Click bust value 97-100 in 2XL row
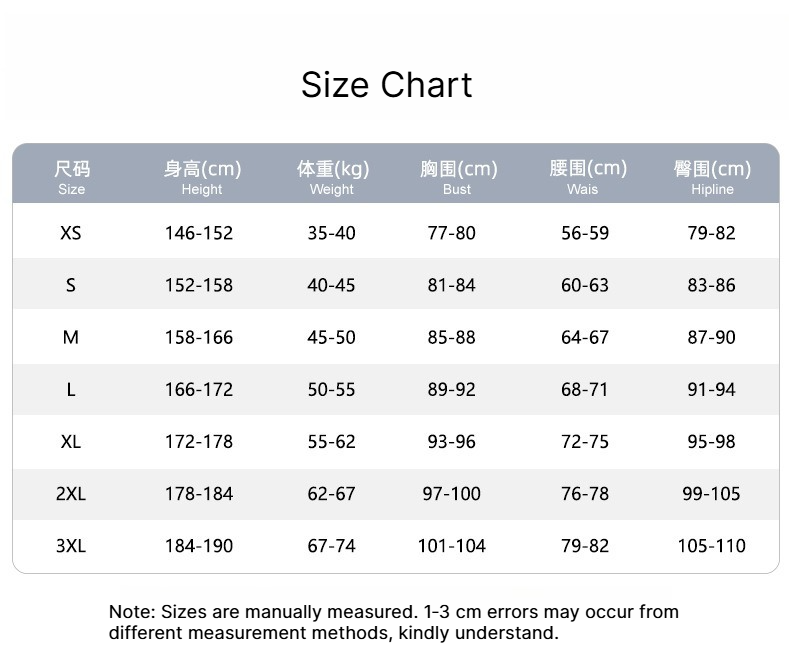This screenshot has width=790, height=668. (451, 493)
